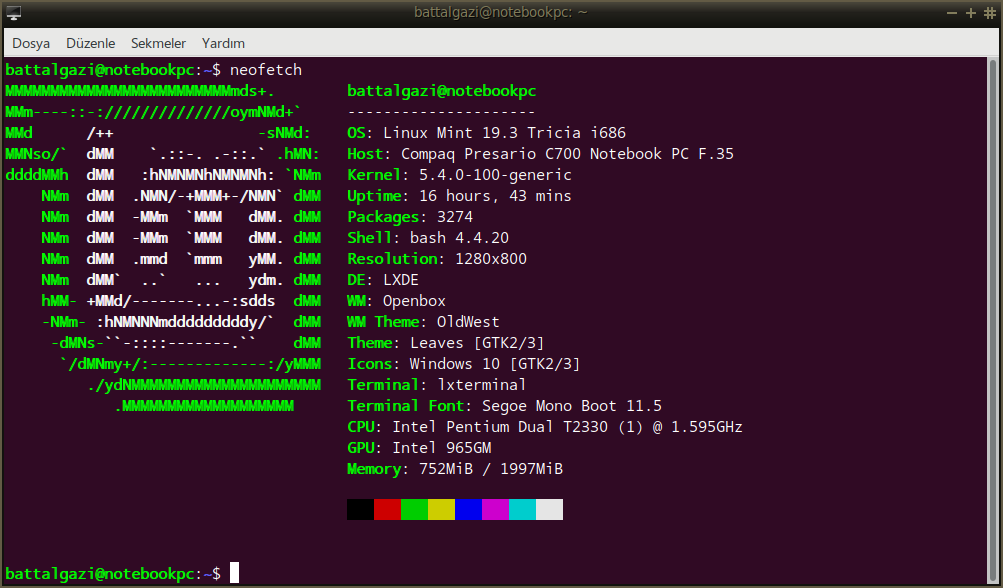Click the Terminal Font value 'Segoe Mono Boot 11.5'
Viewport: 1003px width, 588px height.
tap(572, 406)
